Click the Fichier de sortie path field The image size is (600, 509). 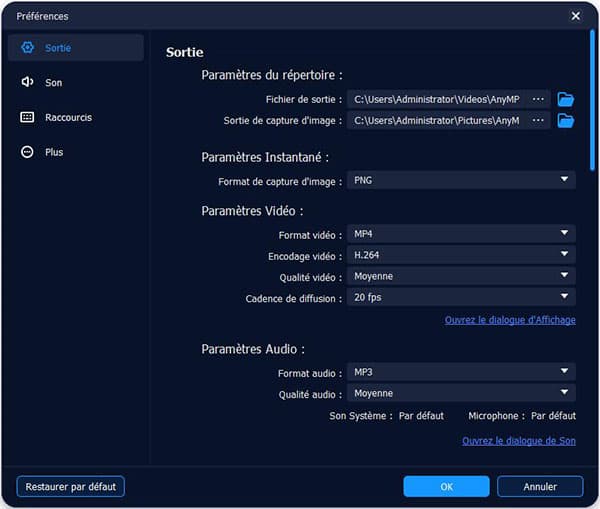point(437,99)
